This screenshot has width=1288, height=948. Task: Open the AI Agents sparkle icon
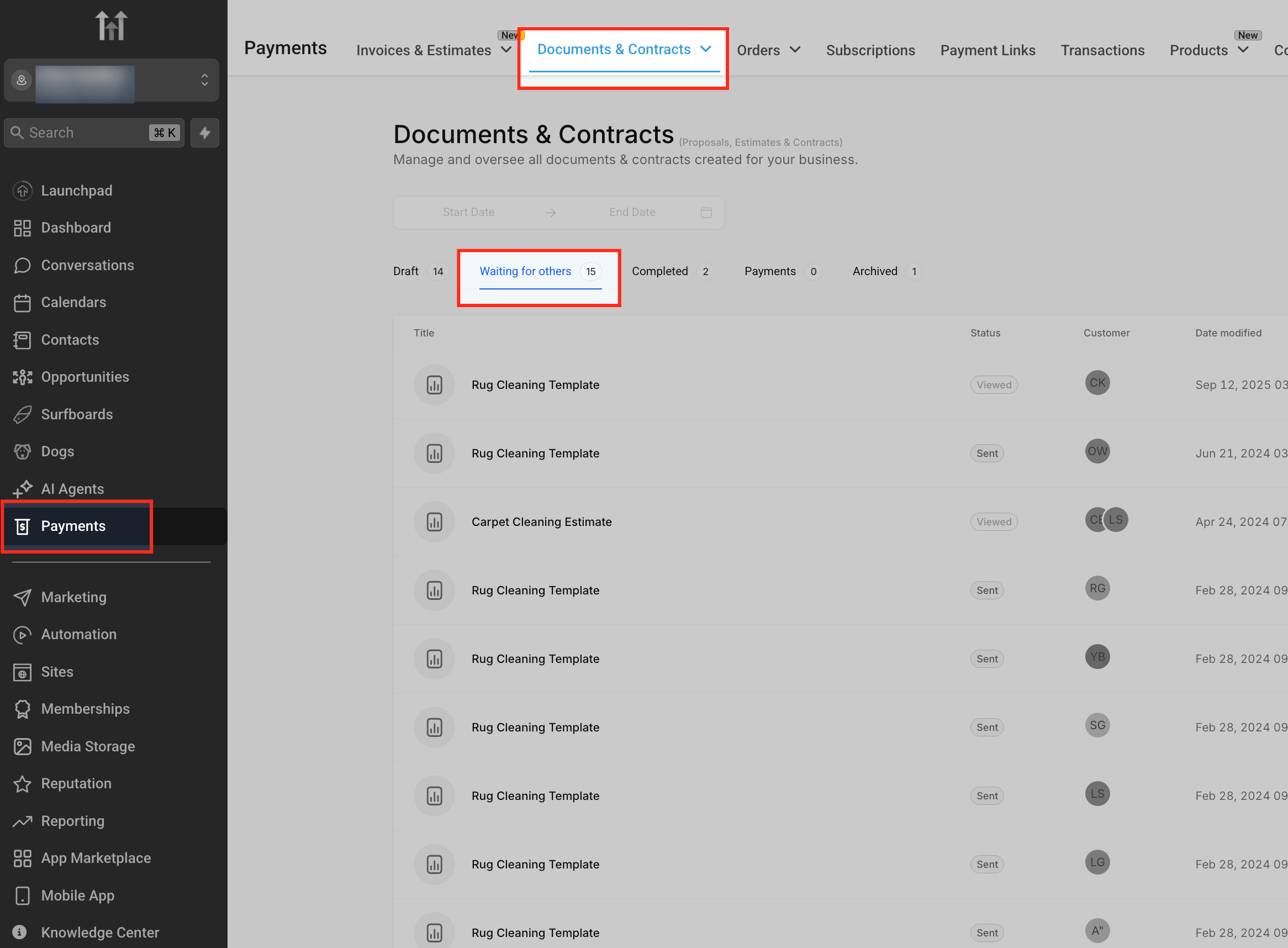pos(23,489)
